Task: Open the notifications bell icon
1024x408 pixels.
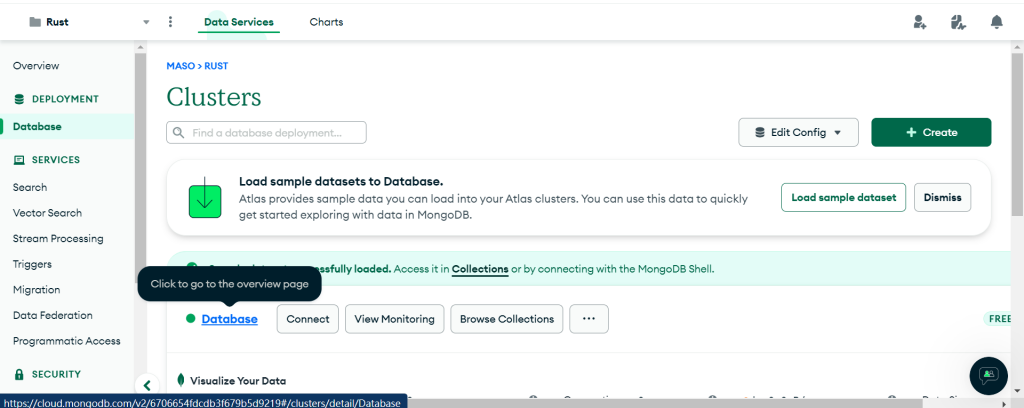Action: click(x=997, y=22)
